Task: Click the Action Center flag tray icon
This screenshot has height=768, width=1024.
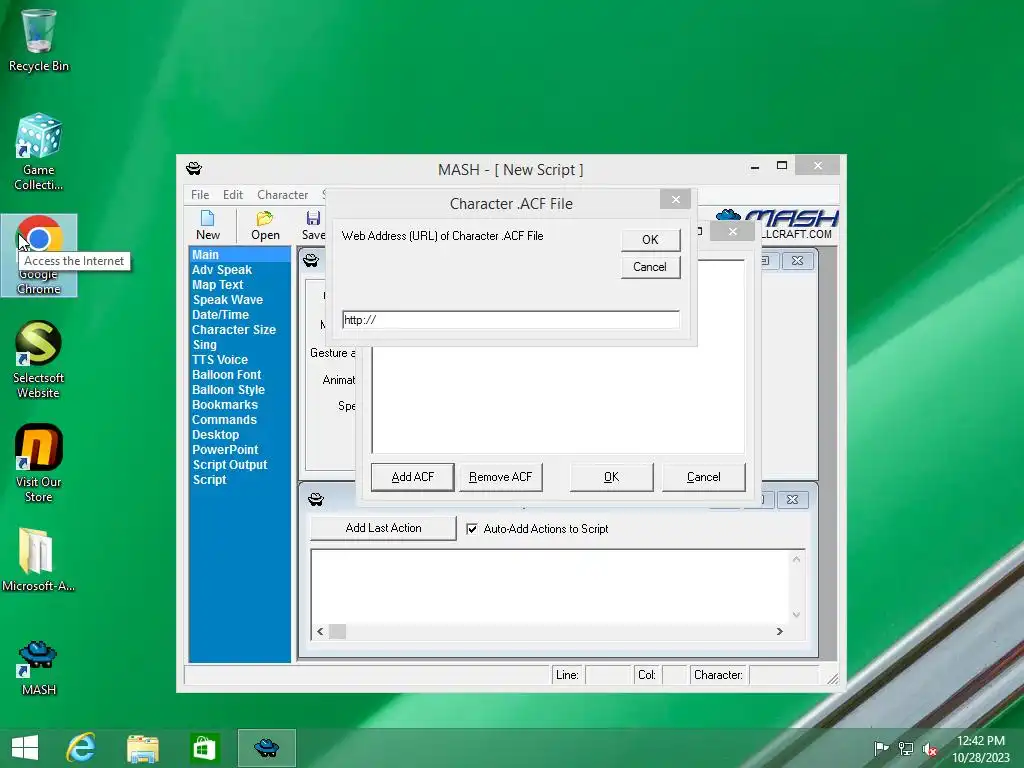Action: pyautogui.click(x=881, y=748)
